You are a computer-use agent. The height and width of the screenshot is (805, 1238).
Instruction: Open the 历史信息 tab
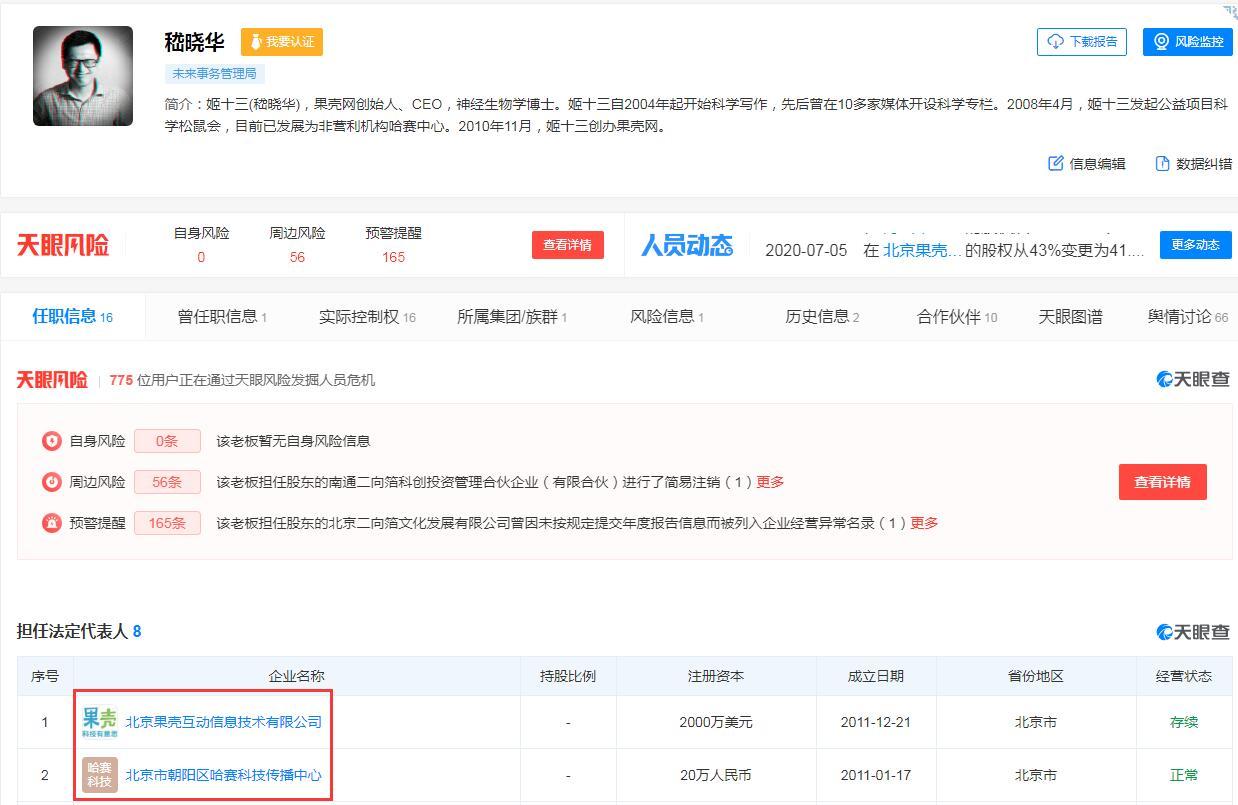click(x=822, y=317)
